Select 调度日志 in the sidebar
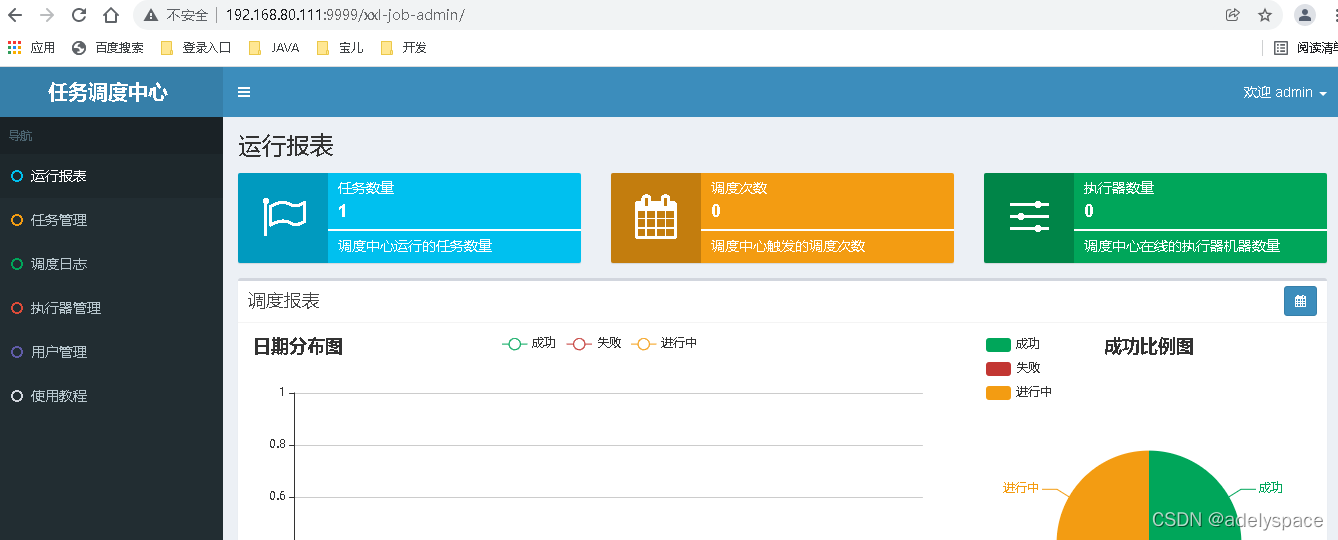Viewport: 1338px width, 540px height. pyautogui.click(x=111, y=264)
